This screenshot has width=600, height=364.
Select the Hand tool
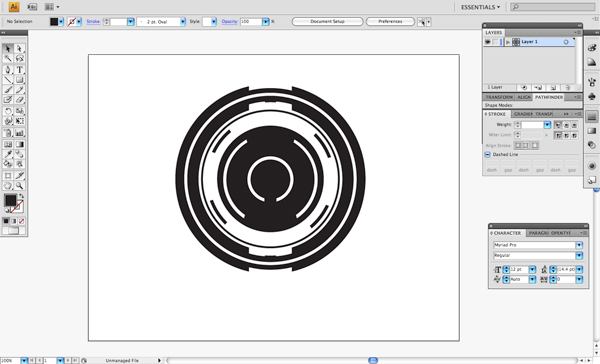click(x=8, y=186)
